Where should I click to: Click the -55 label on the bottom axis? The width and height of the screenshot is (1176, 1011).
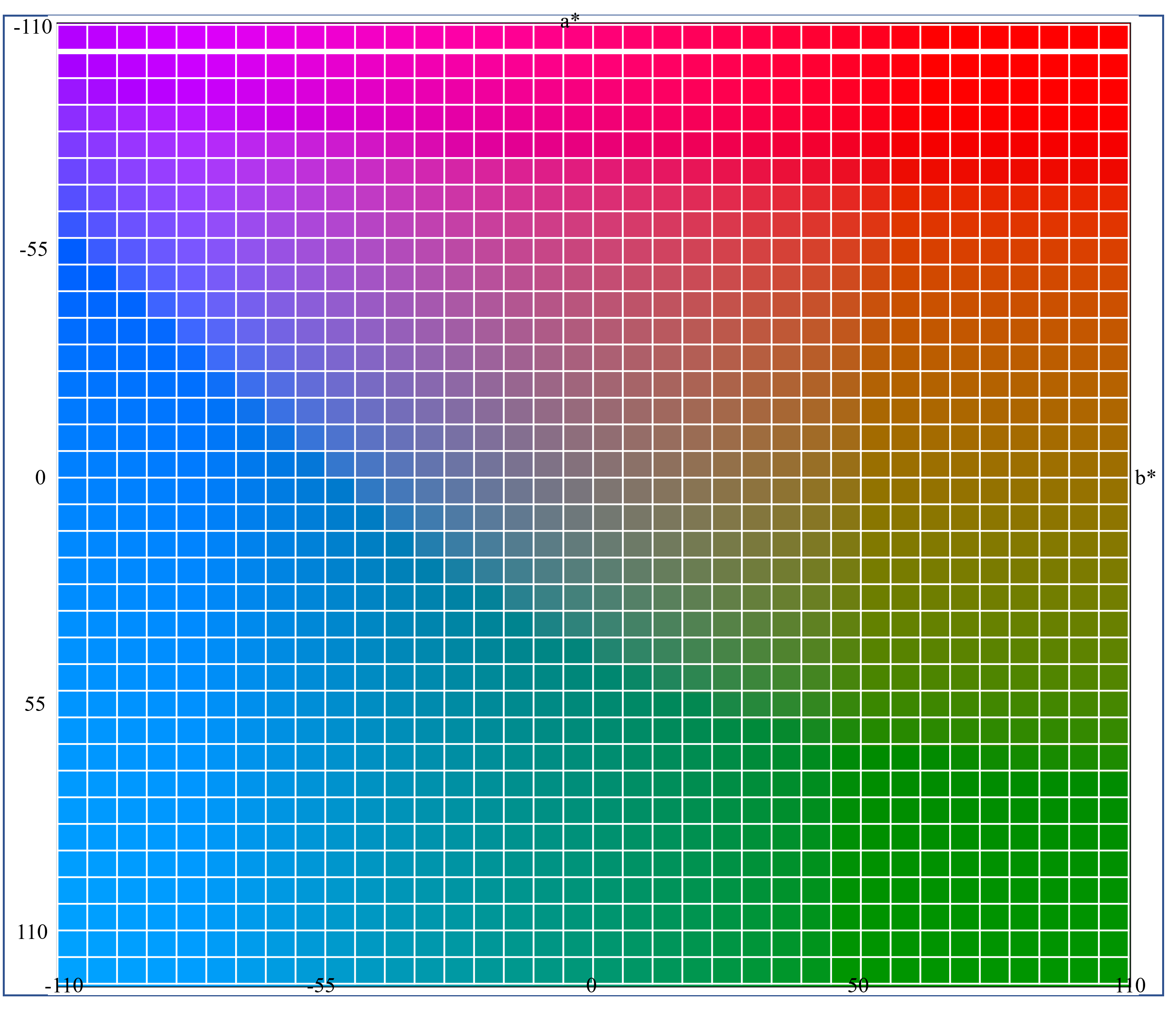pos(321,986)
